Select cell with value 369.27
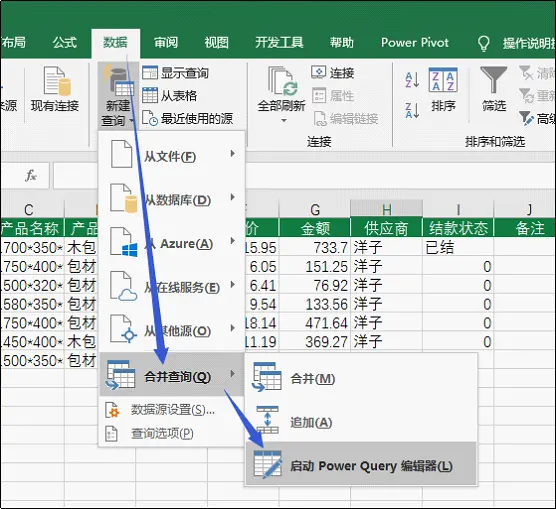The width and height of the screenshot is (556, 509). point(315,342)
